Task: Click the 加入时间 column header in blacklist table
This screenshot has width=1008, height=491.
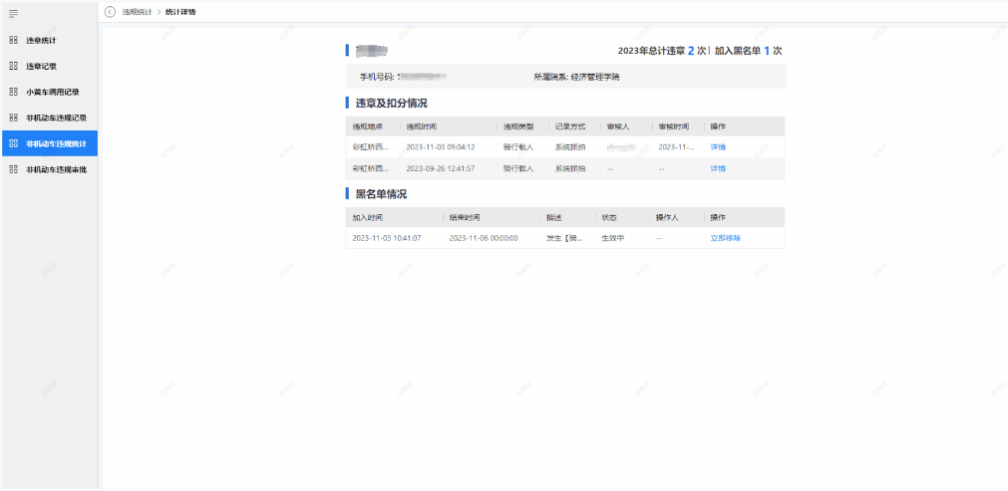Action: click(367, 217)
